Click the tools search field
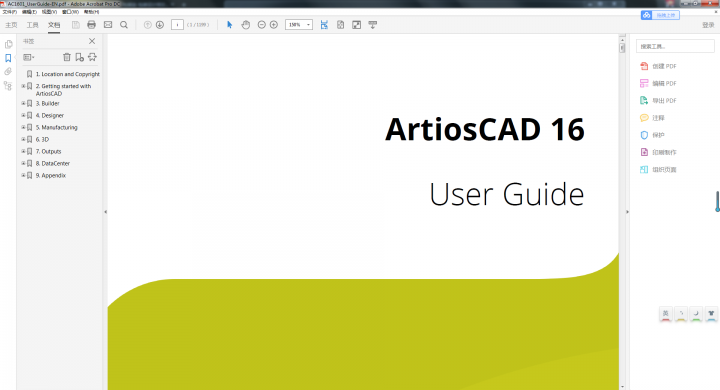This screenshot has width=720, height=390. pyautogui.click(x=675, y=46)
